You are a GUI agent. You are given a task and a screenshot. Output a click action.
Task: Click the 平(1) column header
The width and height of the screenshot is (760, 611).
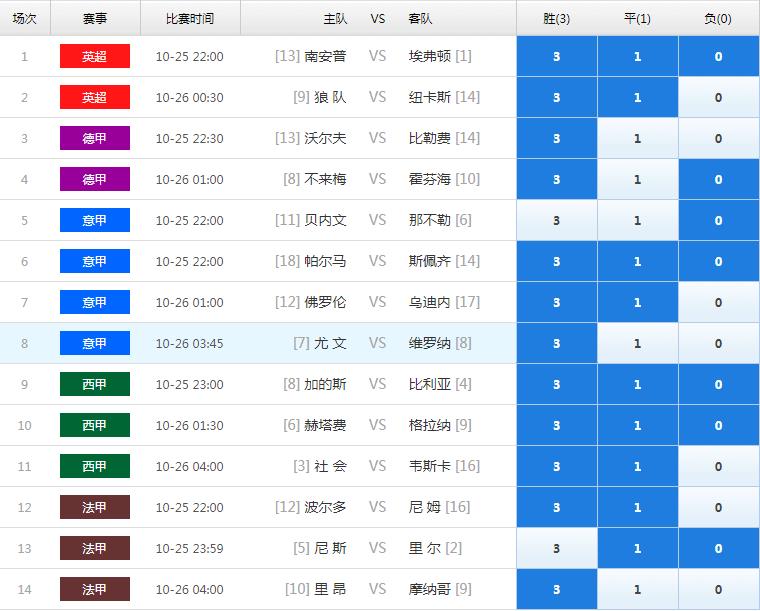pos(637,18)
